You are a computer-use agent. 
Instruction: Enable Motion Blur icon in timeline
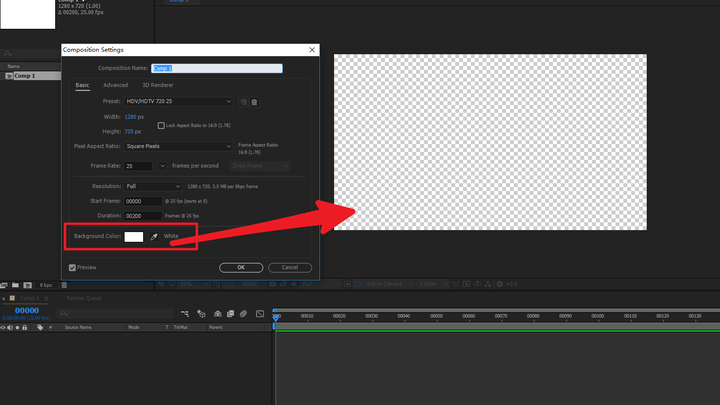[x=243, y=314]
